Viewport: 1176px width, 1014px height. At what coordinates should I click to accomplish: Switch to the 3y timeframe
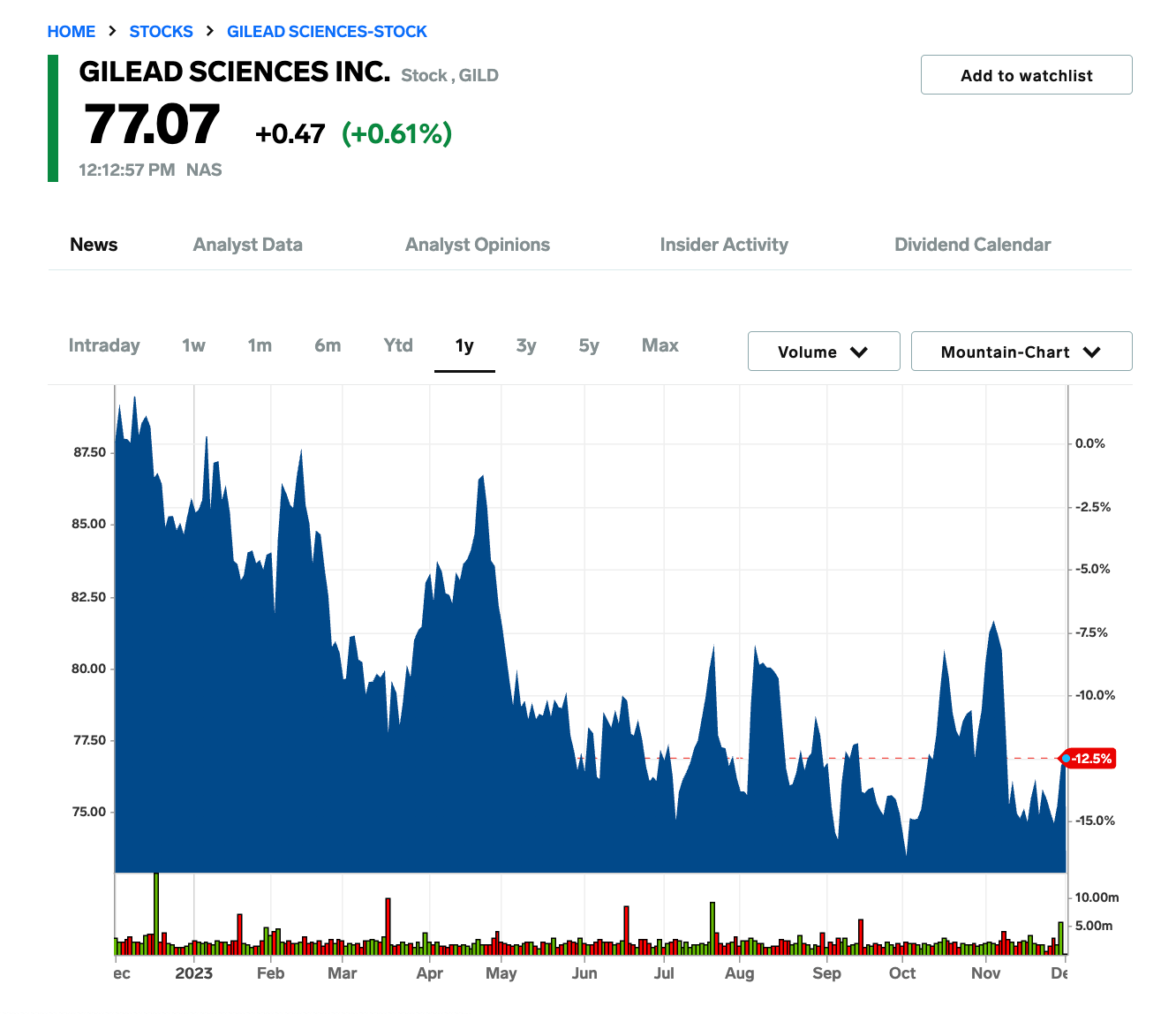526,346
